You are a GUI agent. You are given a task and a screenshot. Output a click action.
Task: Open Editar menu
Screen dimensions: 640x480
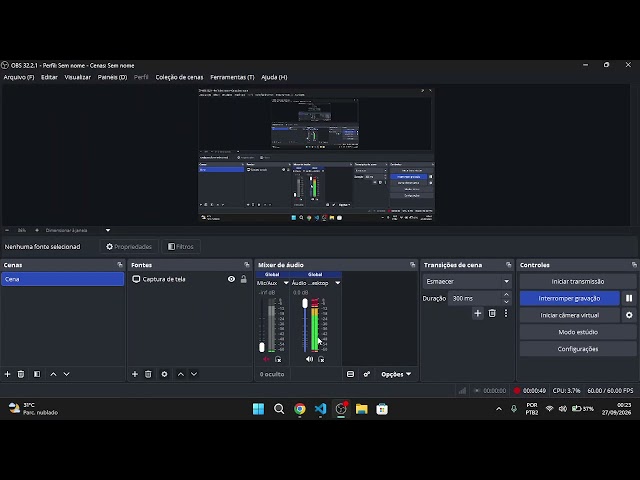coord(49,77)
